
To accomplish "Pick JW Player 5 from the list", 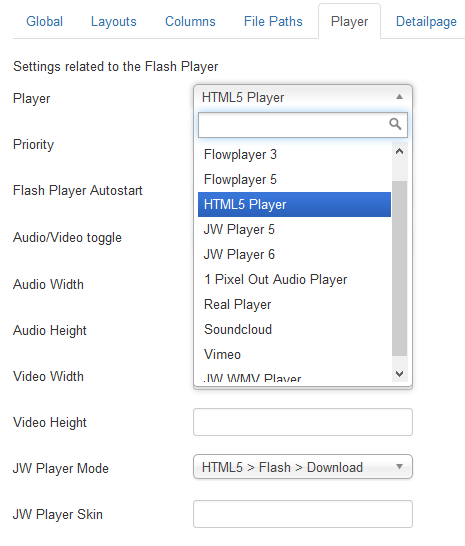I will tap(294, 229).
